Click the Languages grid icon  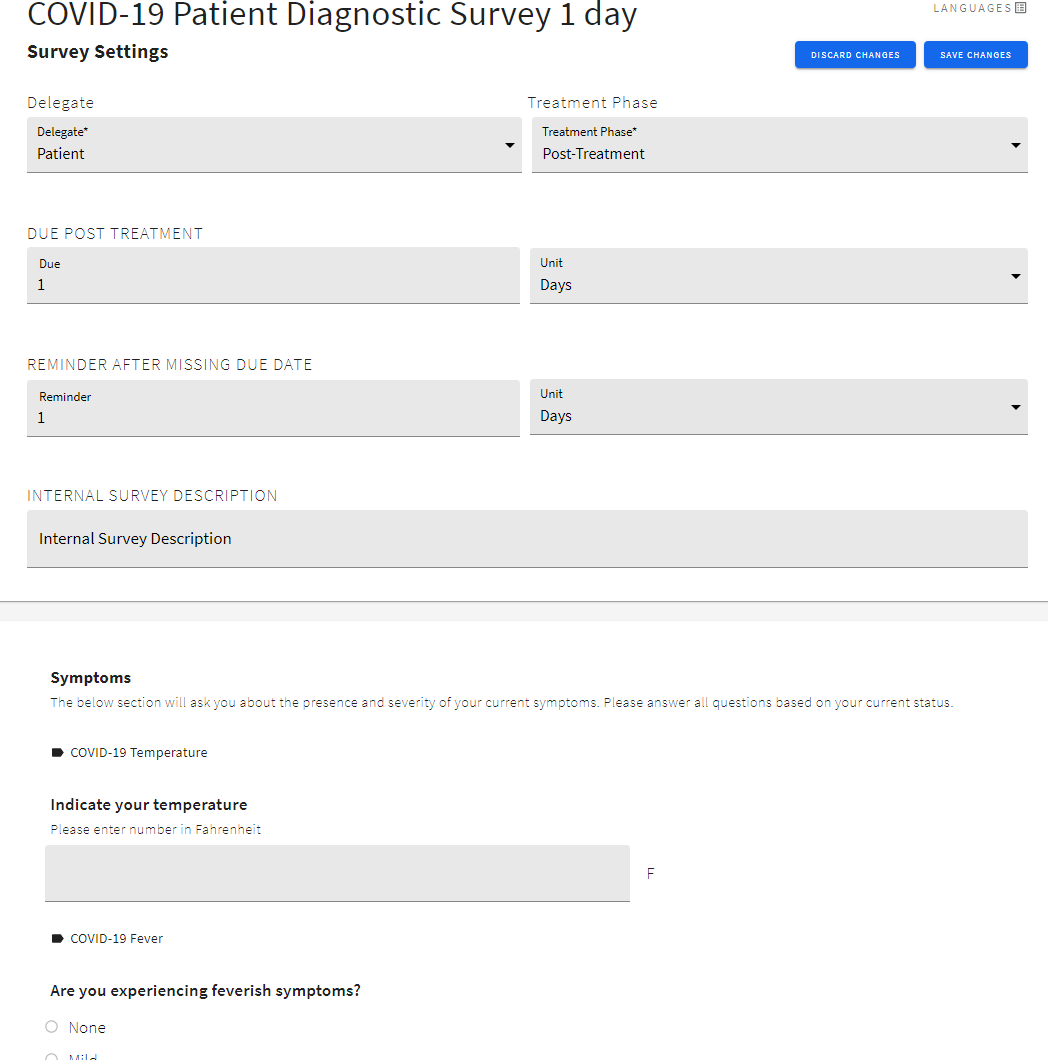click(1021, 8)
